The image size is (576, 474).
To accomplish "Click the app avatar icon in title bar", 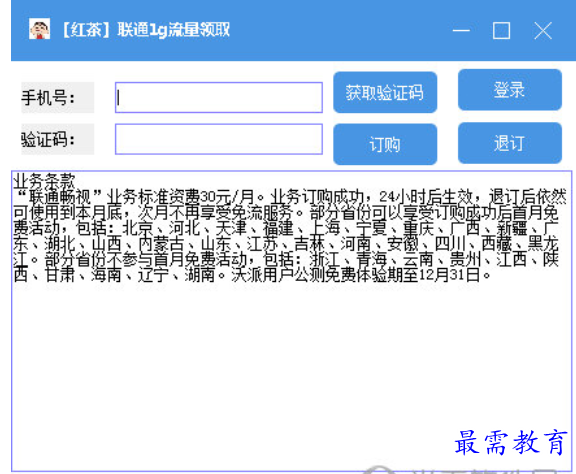I will pos(40,29).
